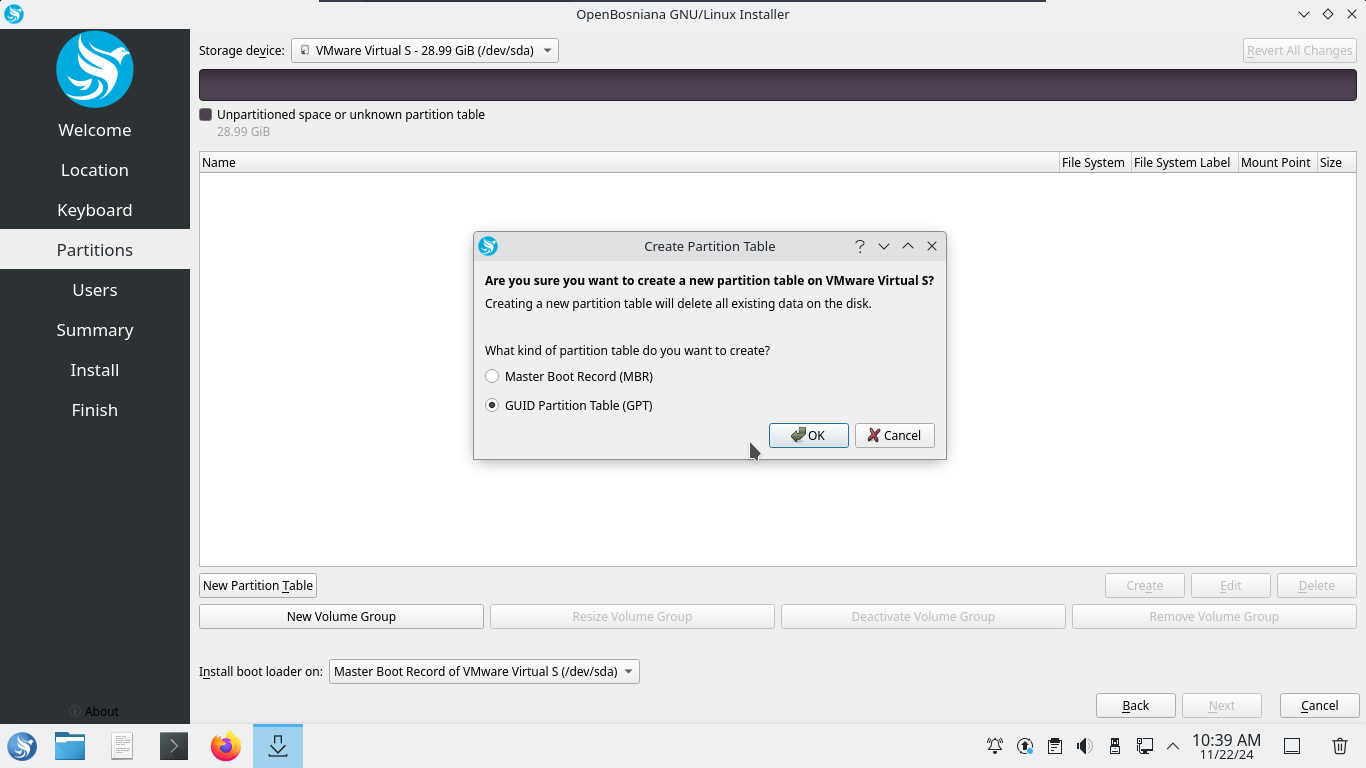The image size is (1366, 768).
Task: Click the help question mark in dialog
Action: coord(860,246)
